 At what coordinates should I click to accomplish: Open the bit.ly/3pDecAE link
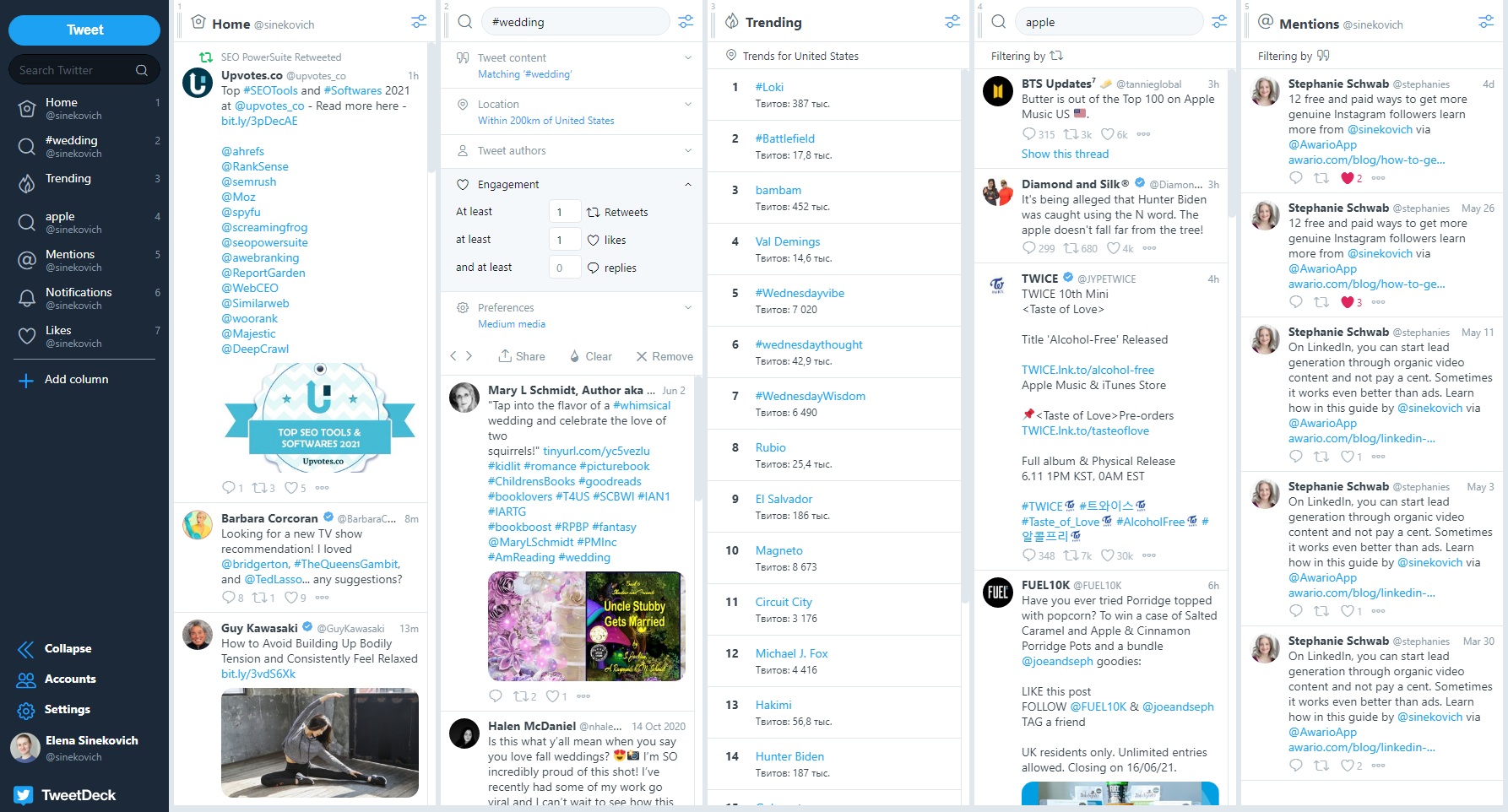[259, 121]
